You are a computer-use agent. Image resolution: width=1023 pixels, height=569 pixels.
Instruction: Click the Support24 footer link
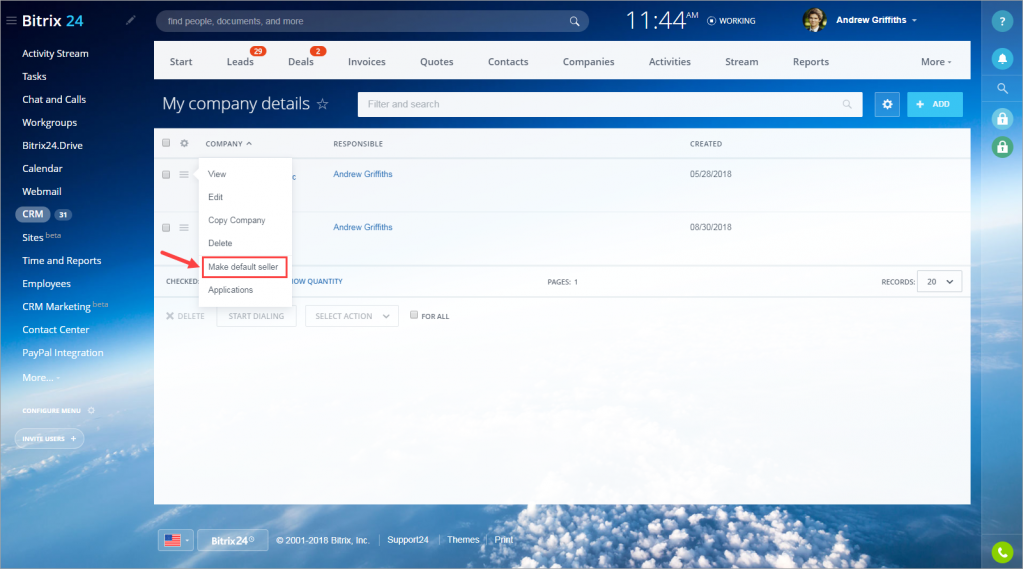[408, 540]
